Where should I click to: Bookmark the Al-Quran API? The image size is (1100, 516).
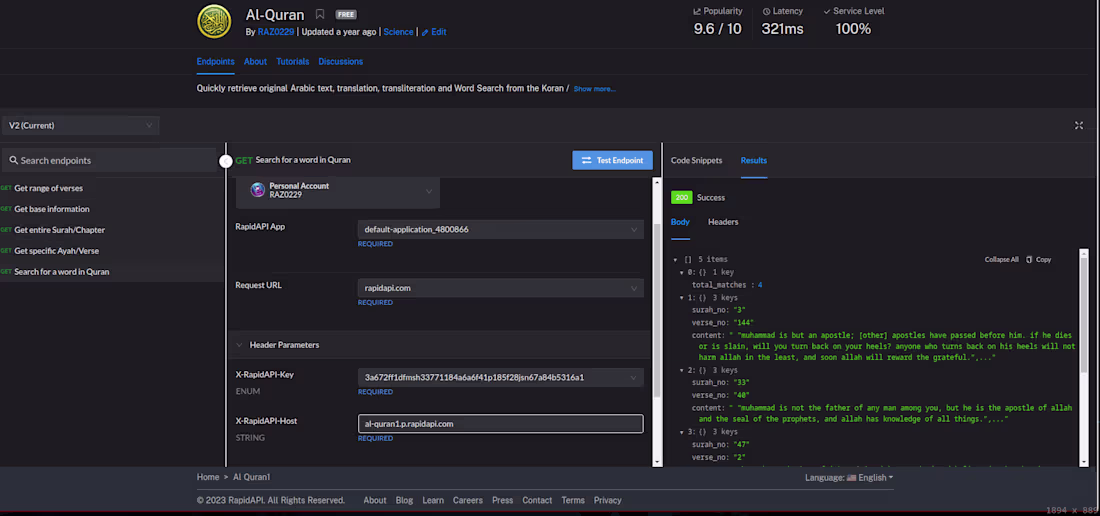point(320,15)
